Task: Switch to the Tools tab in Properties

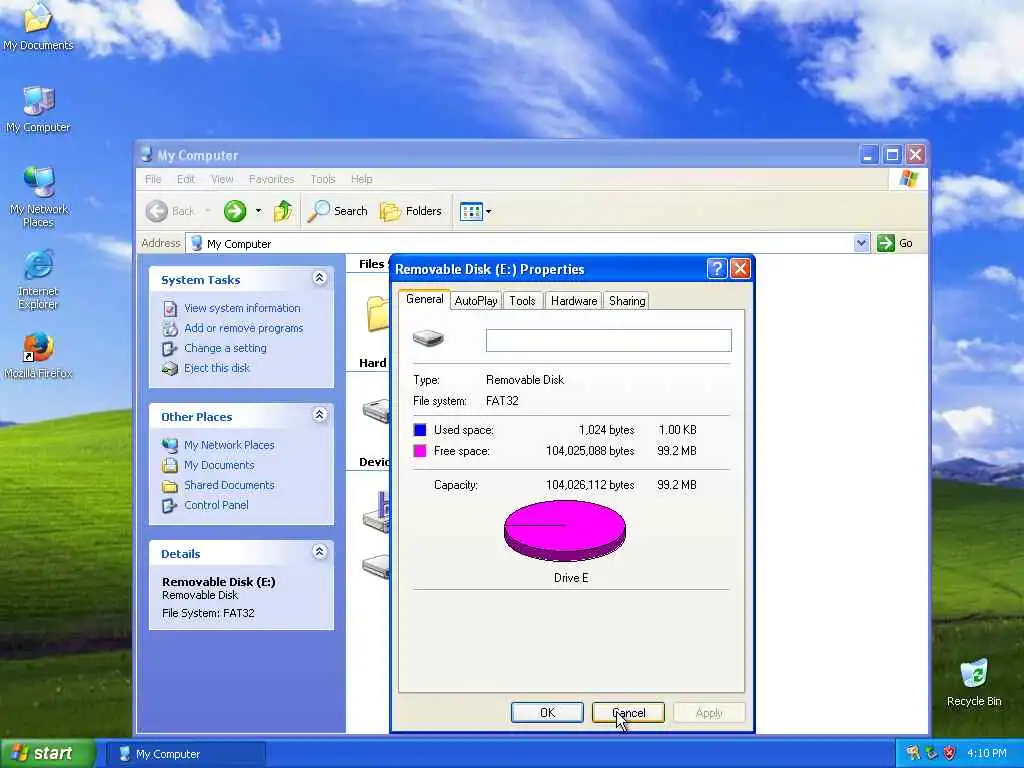Action: pos(522,300)
